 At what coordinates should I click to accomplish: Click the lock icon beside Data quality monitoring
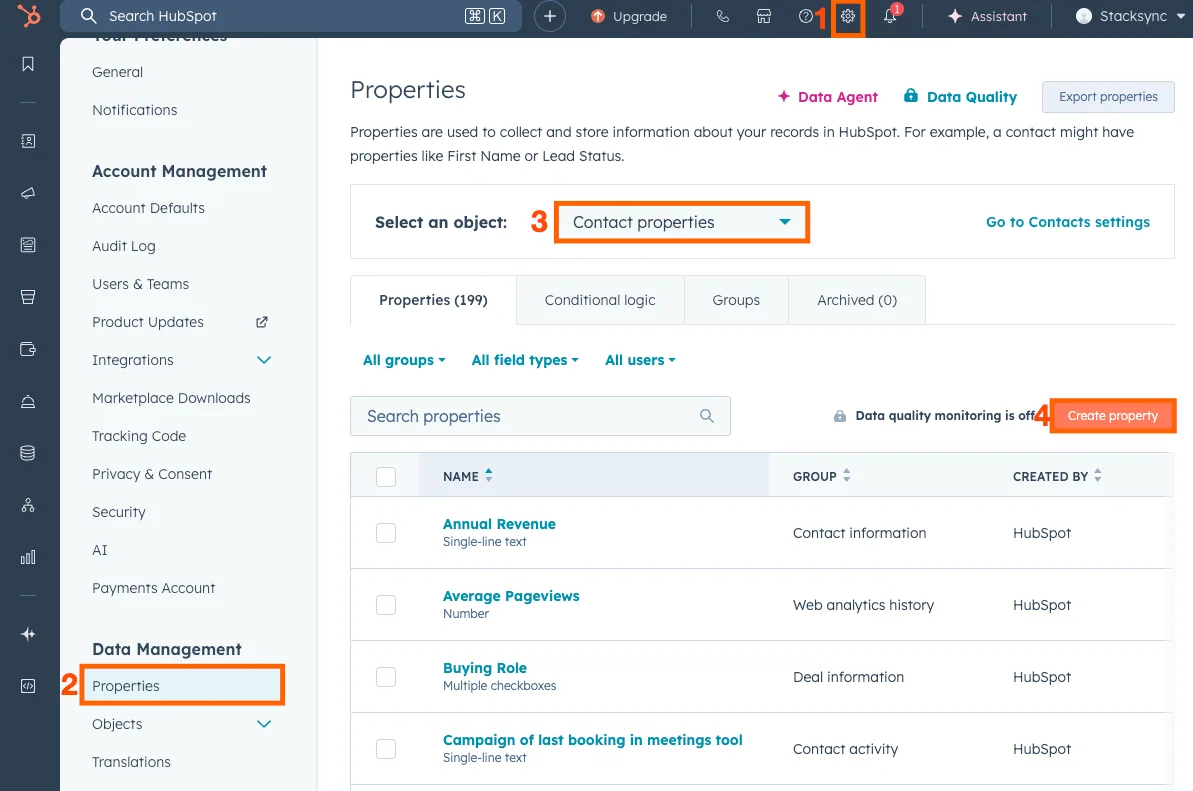pos(840,416)
